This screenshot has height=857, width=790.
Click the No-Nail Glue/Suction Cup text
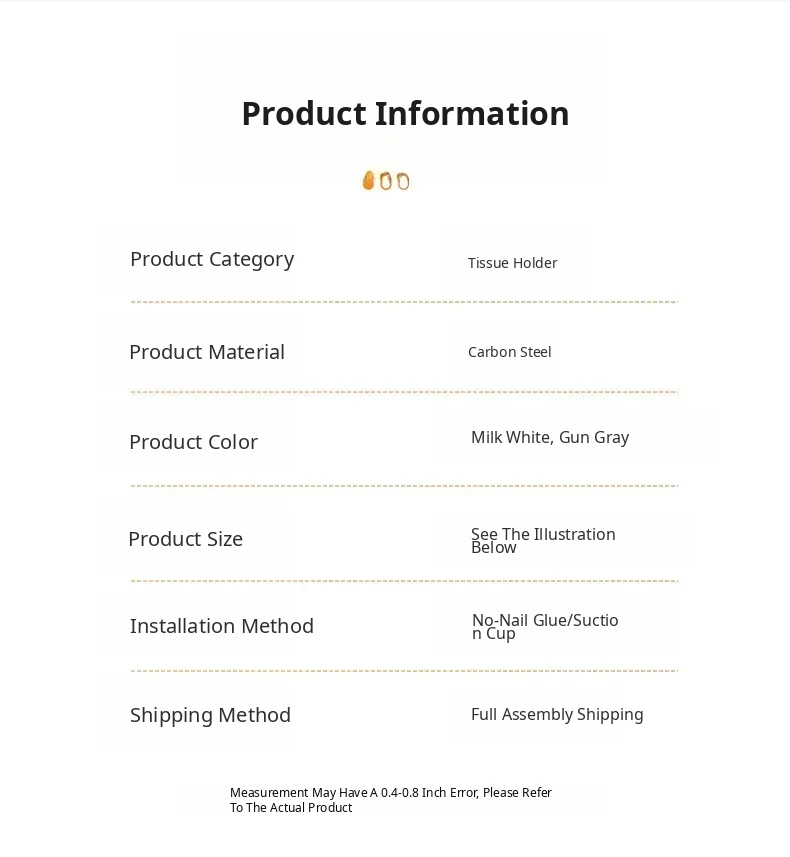tap(545, 626)
